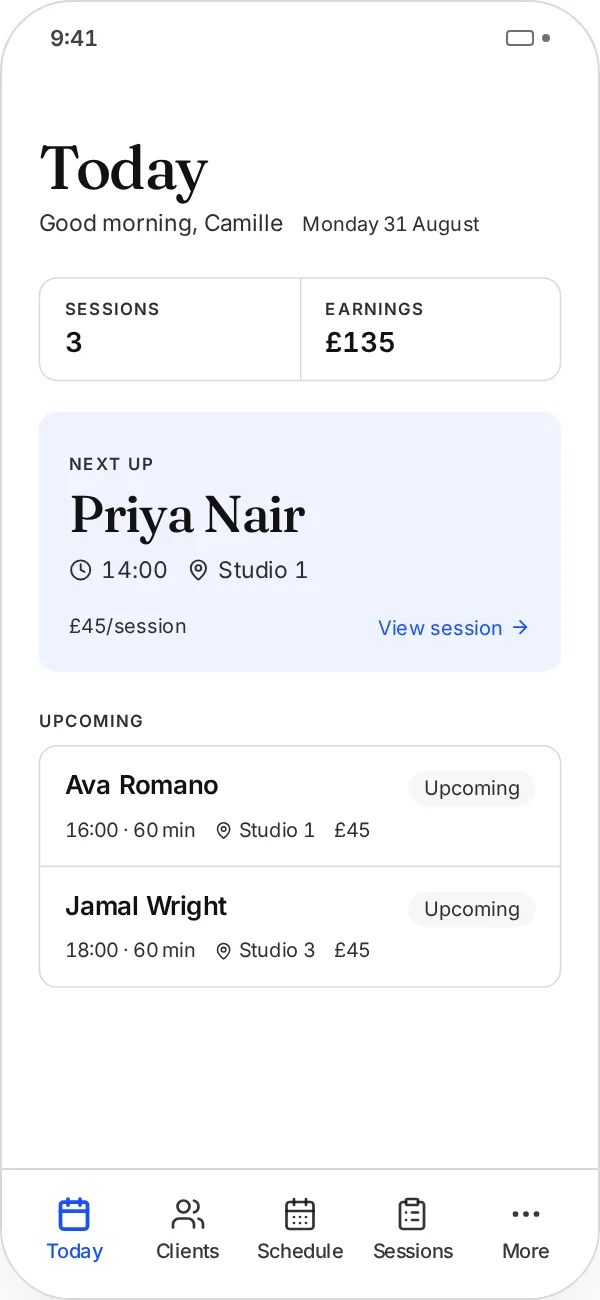Switch to the Clients tab label
This screenshot has height=1300, width=600.
(x=187, y=1251)
